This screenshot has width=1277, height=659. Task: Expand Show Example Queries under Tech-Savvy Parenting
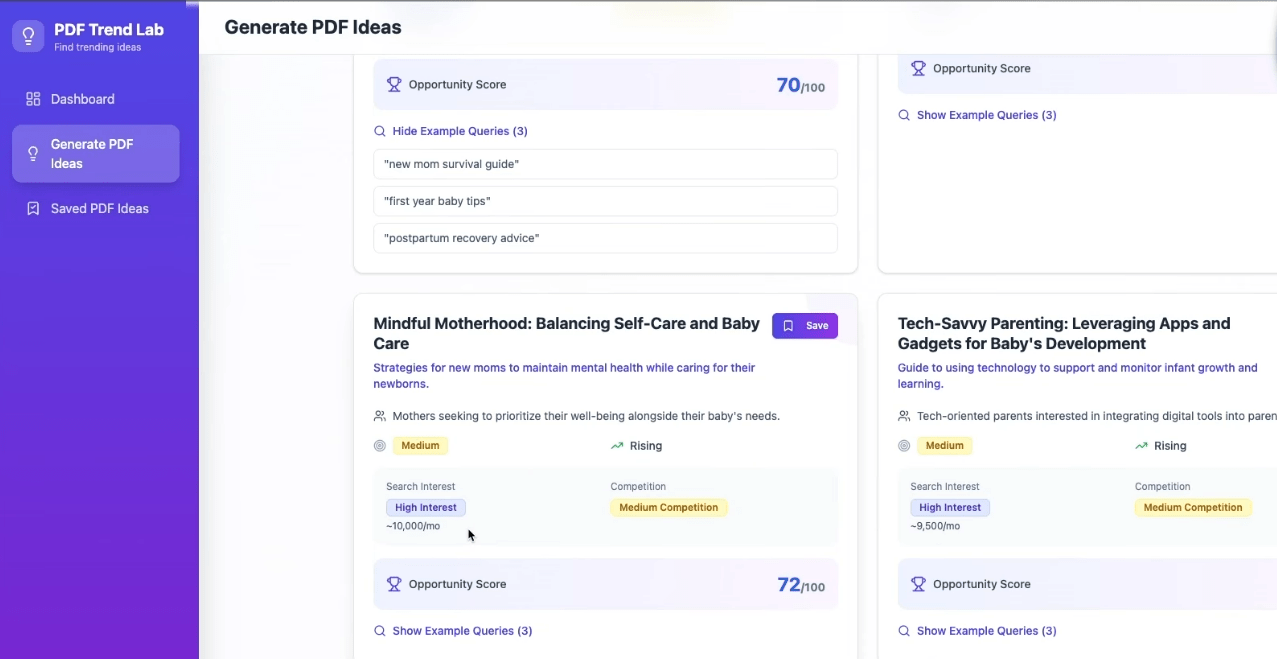point(985,631)
